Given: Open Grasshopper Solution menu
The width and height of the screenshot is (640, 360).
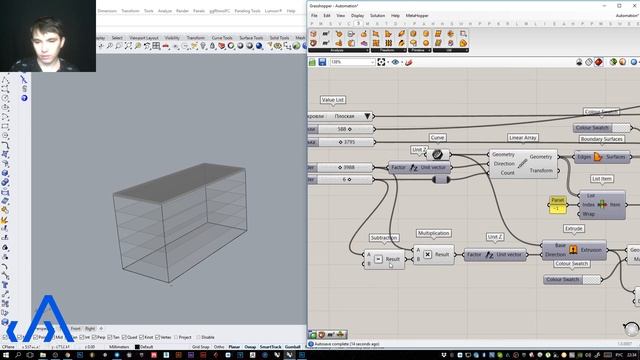Looking at the screenshot, I should point(378,16).
